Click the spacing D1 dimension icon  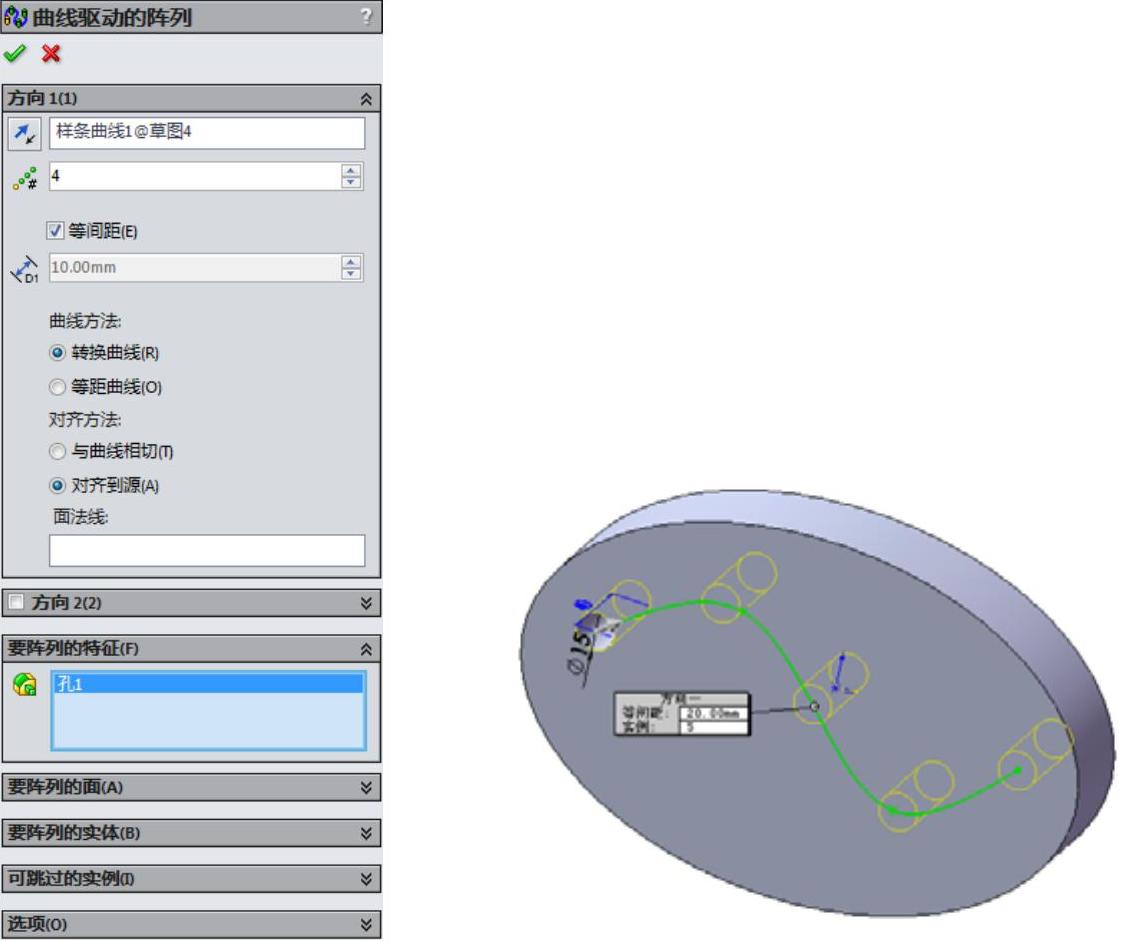[x=24, y=269]
